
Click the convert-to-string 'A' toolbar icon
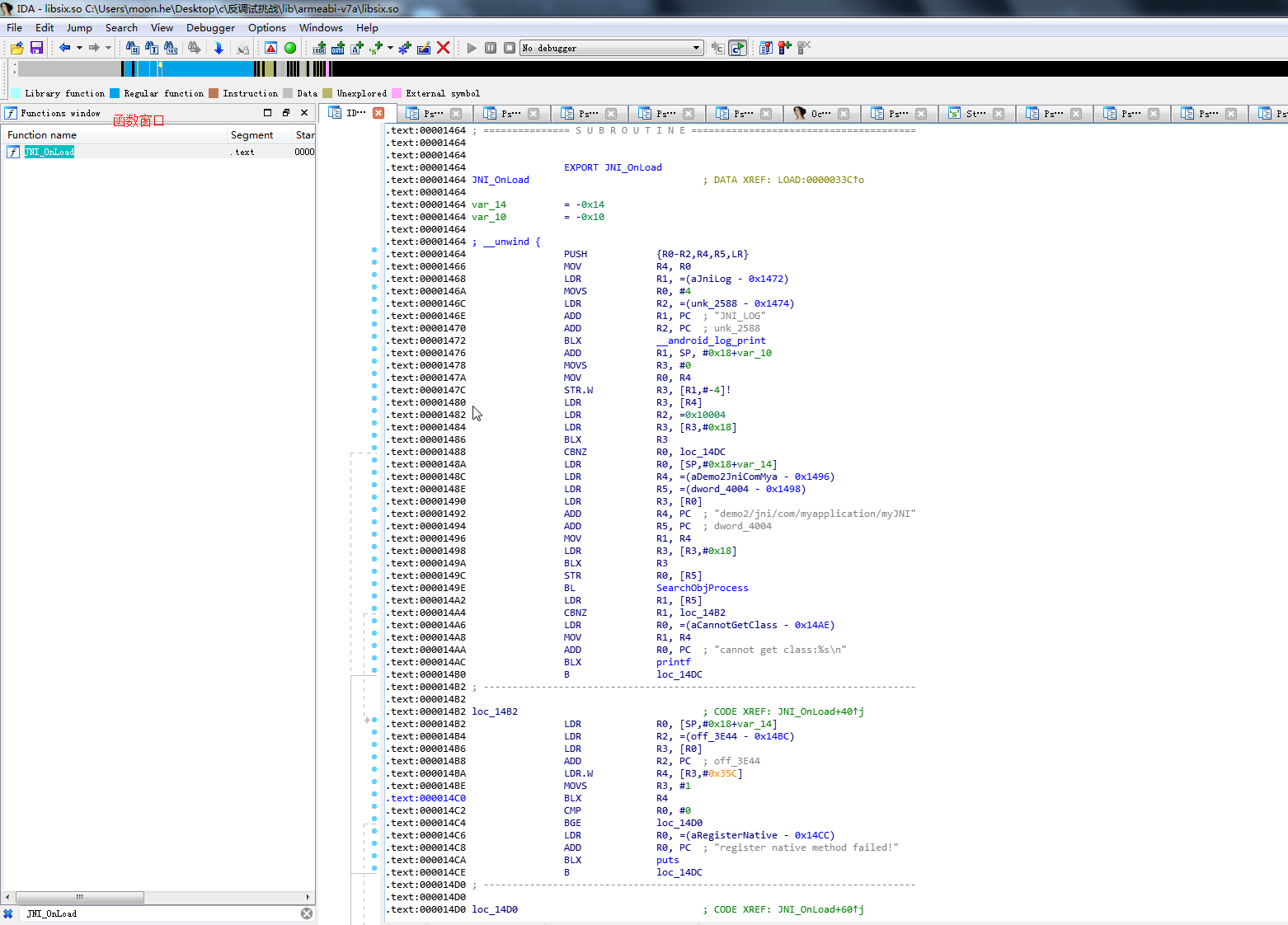pos(357,48)
